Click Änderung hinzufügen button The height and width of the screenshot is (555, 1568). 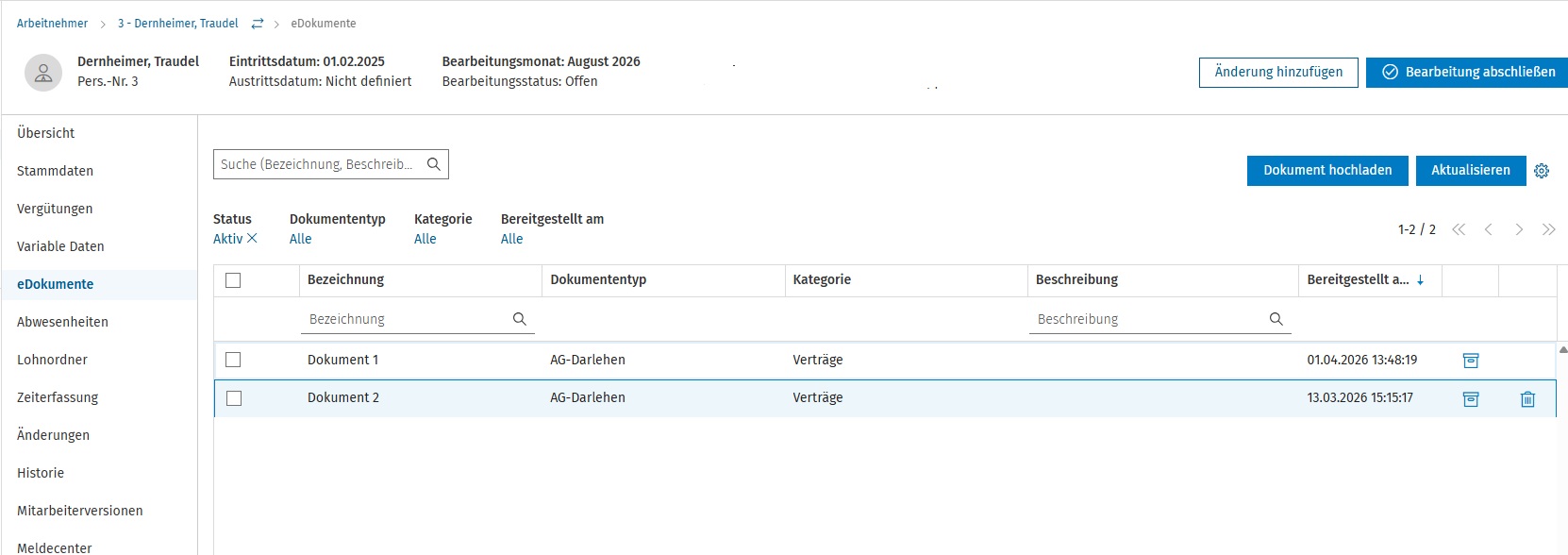tap(1278, 73)
